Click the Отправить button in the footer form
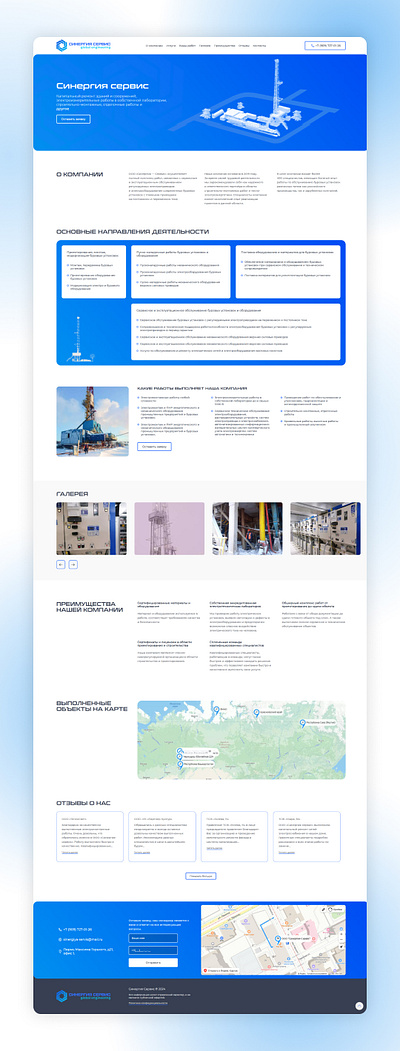Viewport: 400px width, 1051px height. coord(153,963)
